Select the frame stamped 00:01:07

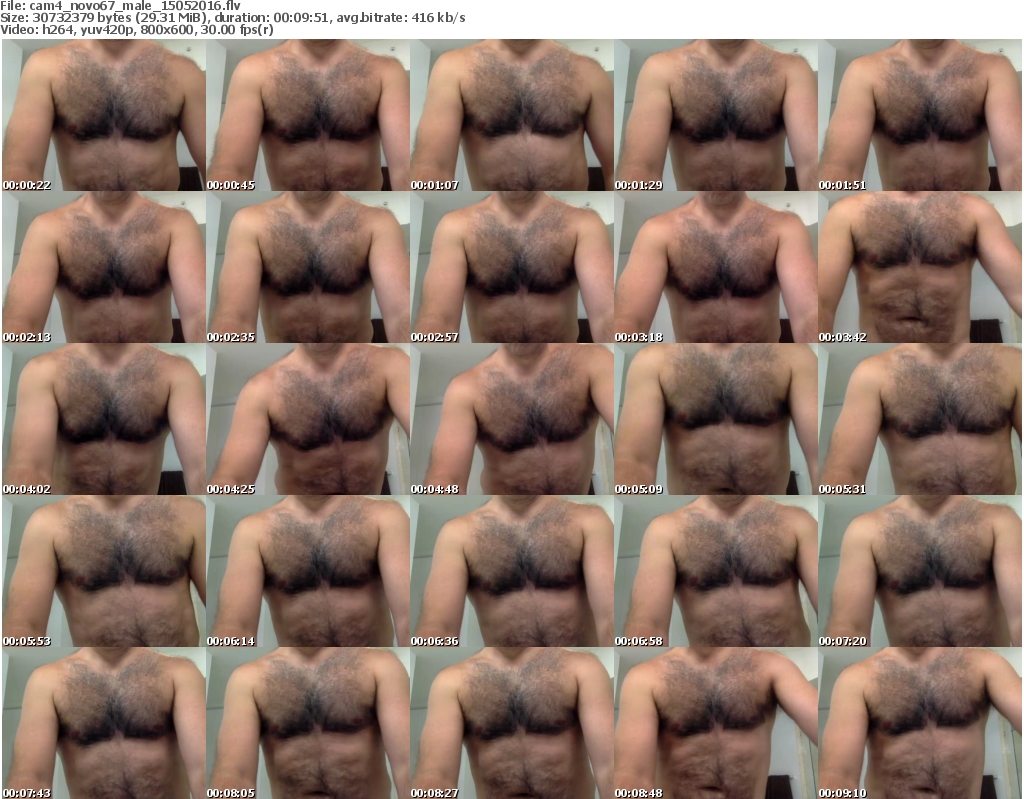coord(511,115)
